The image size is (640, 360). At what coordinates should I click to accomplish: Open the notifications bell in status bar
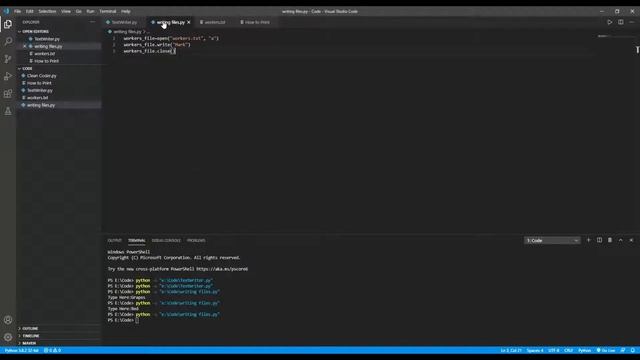(633, 350)
